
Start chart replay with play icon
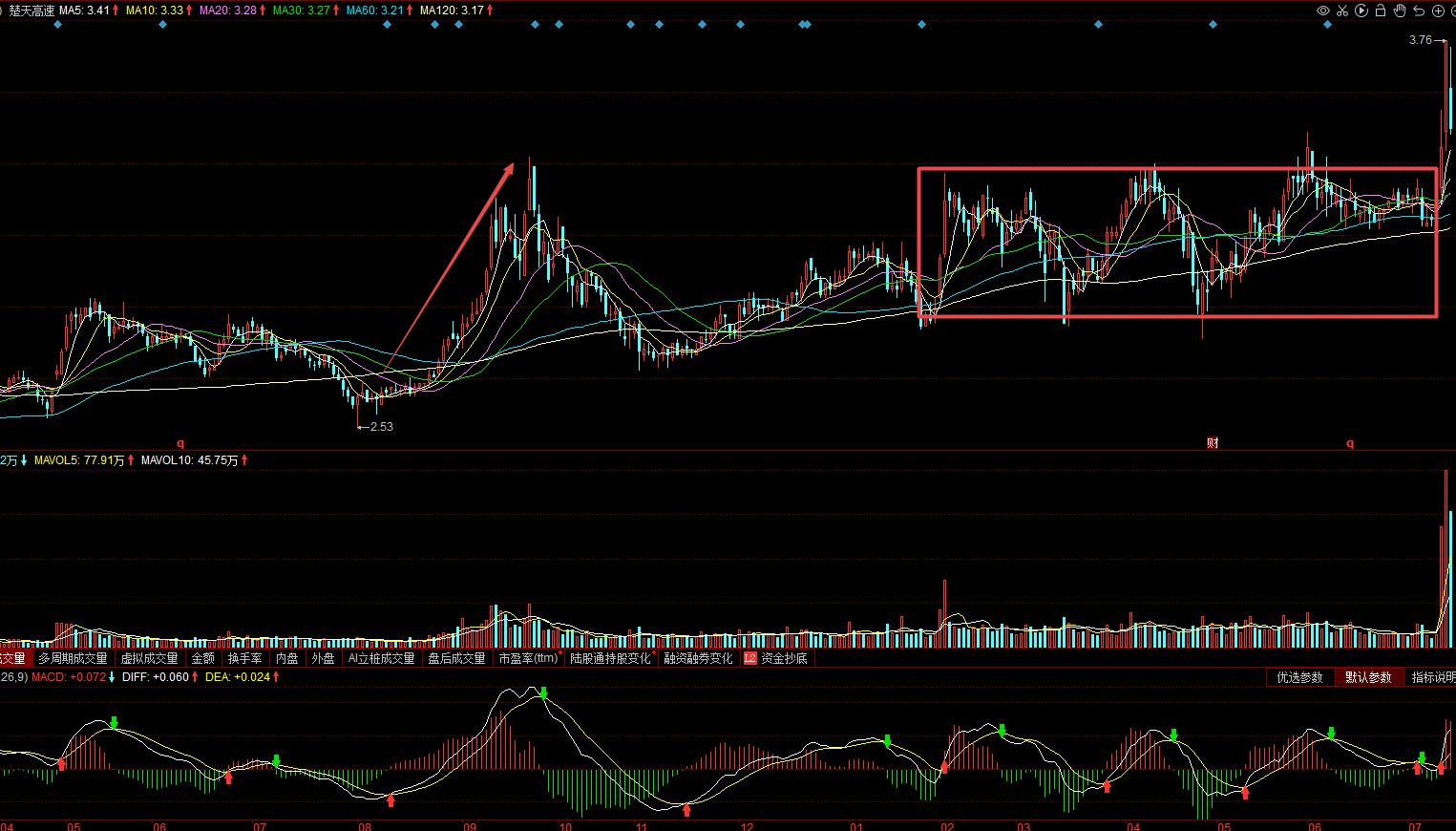(1361, 11)
